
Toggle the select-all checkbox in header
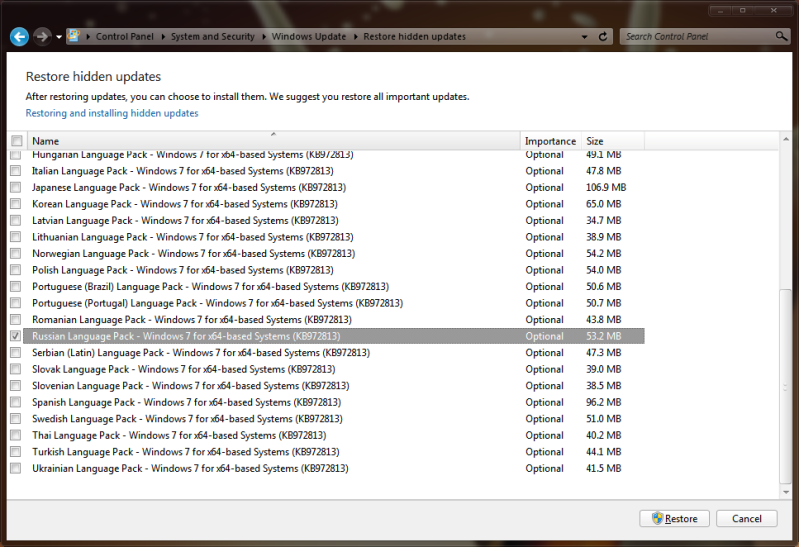17,141
